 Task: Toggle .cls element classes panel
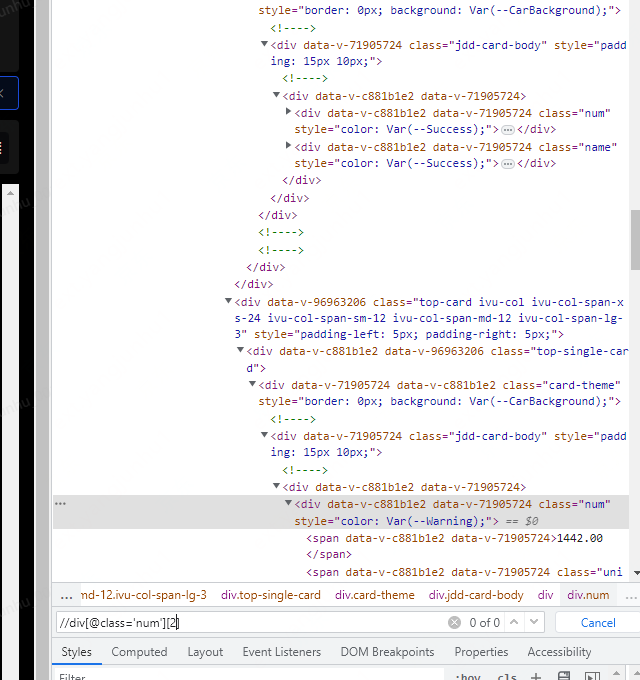point(507,677)
